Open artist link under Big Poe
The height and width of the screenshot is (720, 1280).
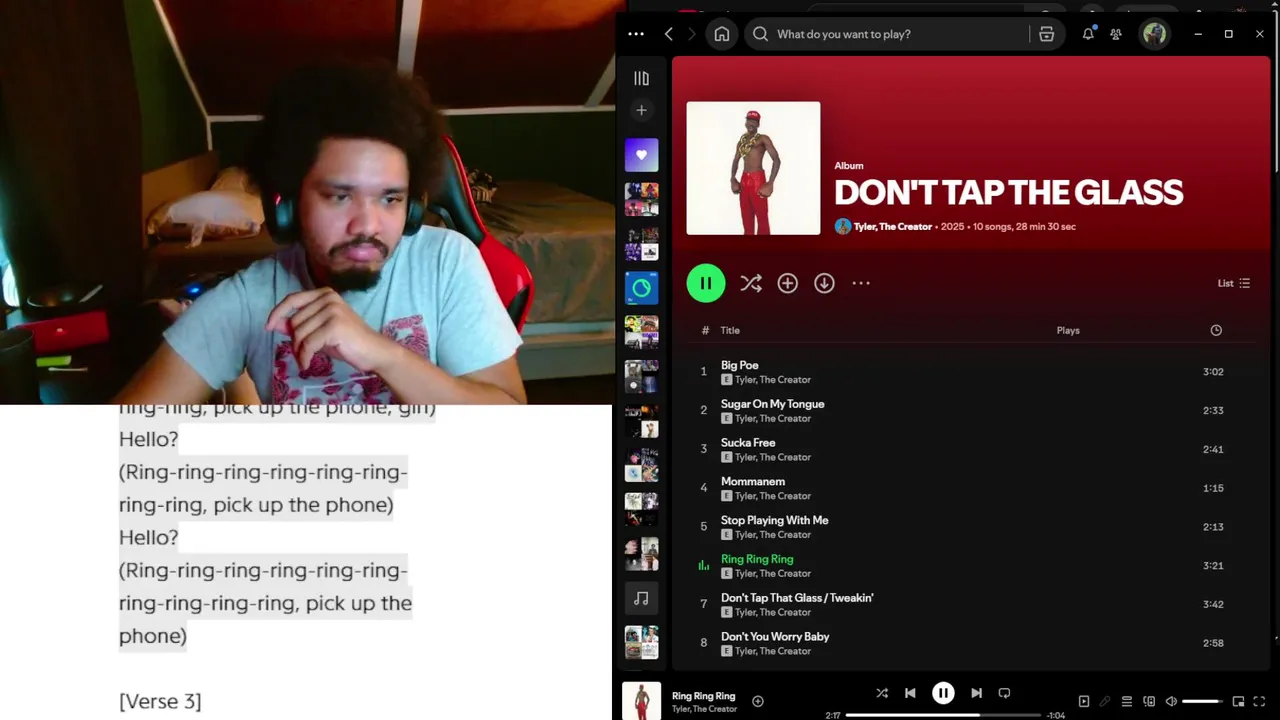773,380
